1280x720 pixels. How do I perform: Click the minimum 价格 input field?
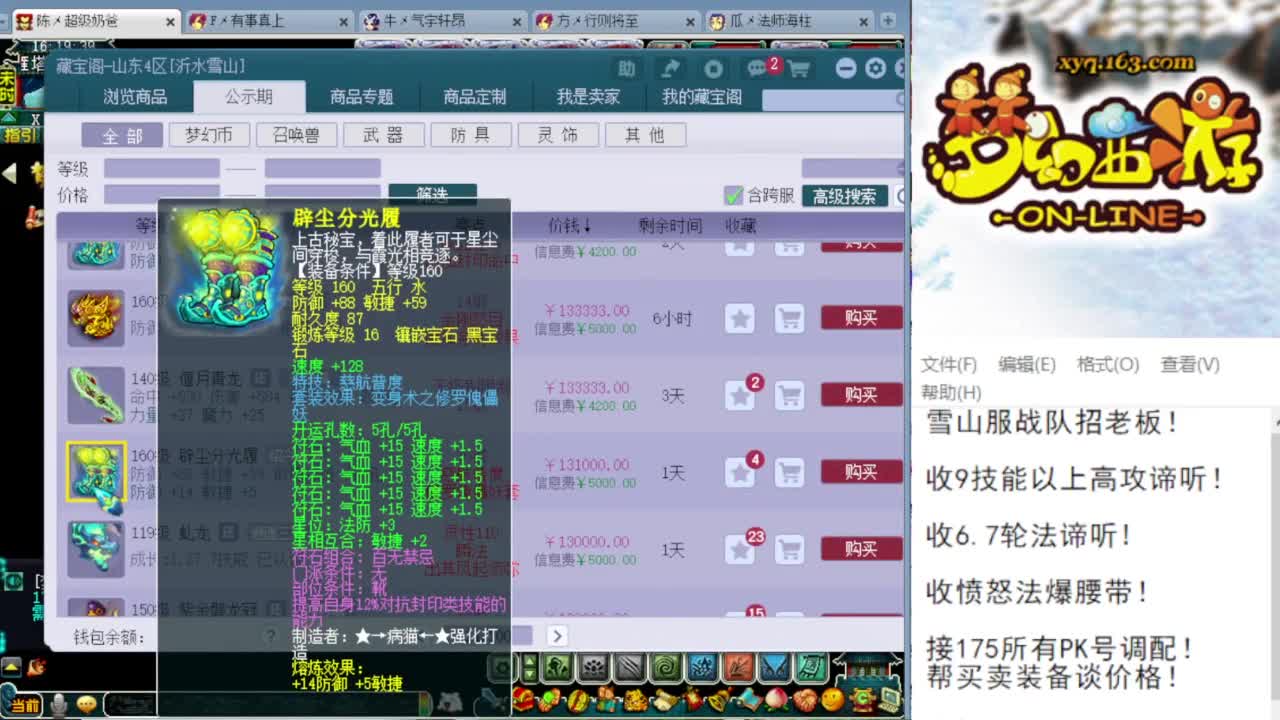pos(162,192)
